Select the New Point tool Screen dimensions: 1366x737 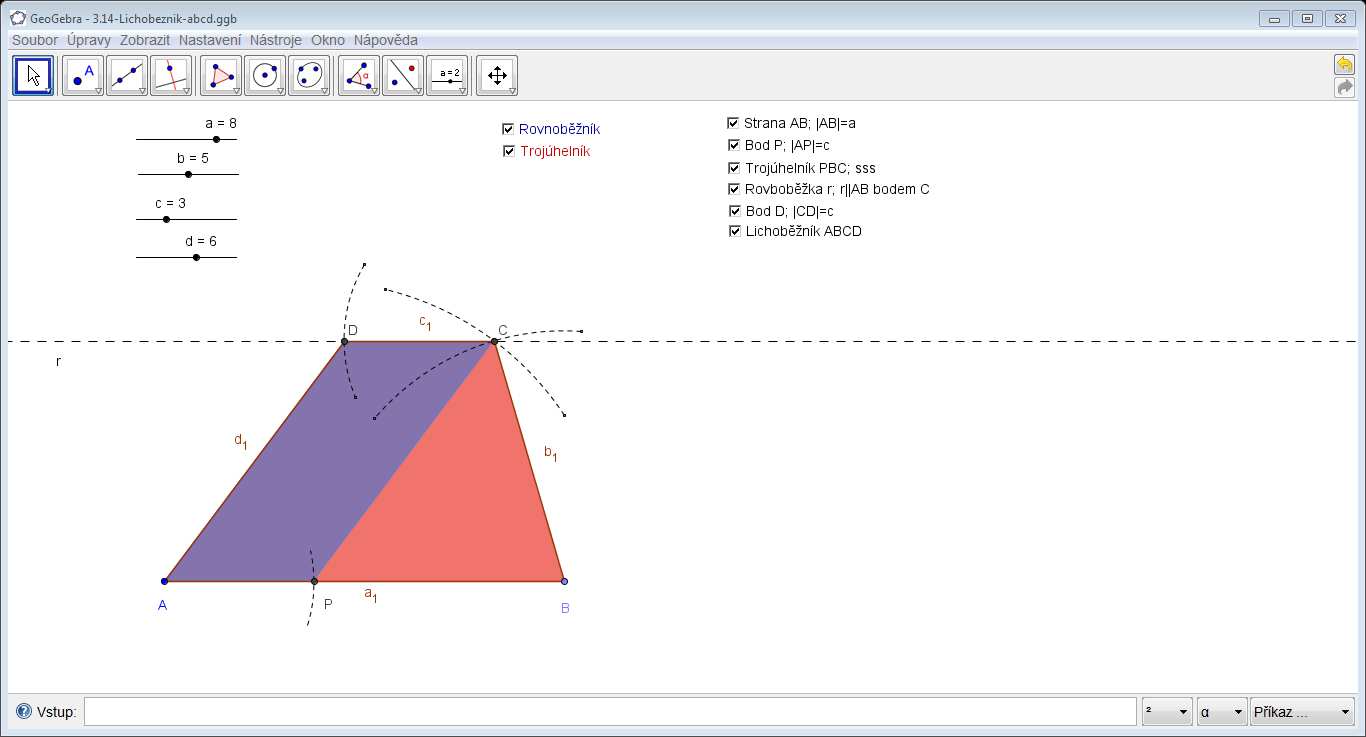pyautogui.click(x=84, y=75)
